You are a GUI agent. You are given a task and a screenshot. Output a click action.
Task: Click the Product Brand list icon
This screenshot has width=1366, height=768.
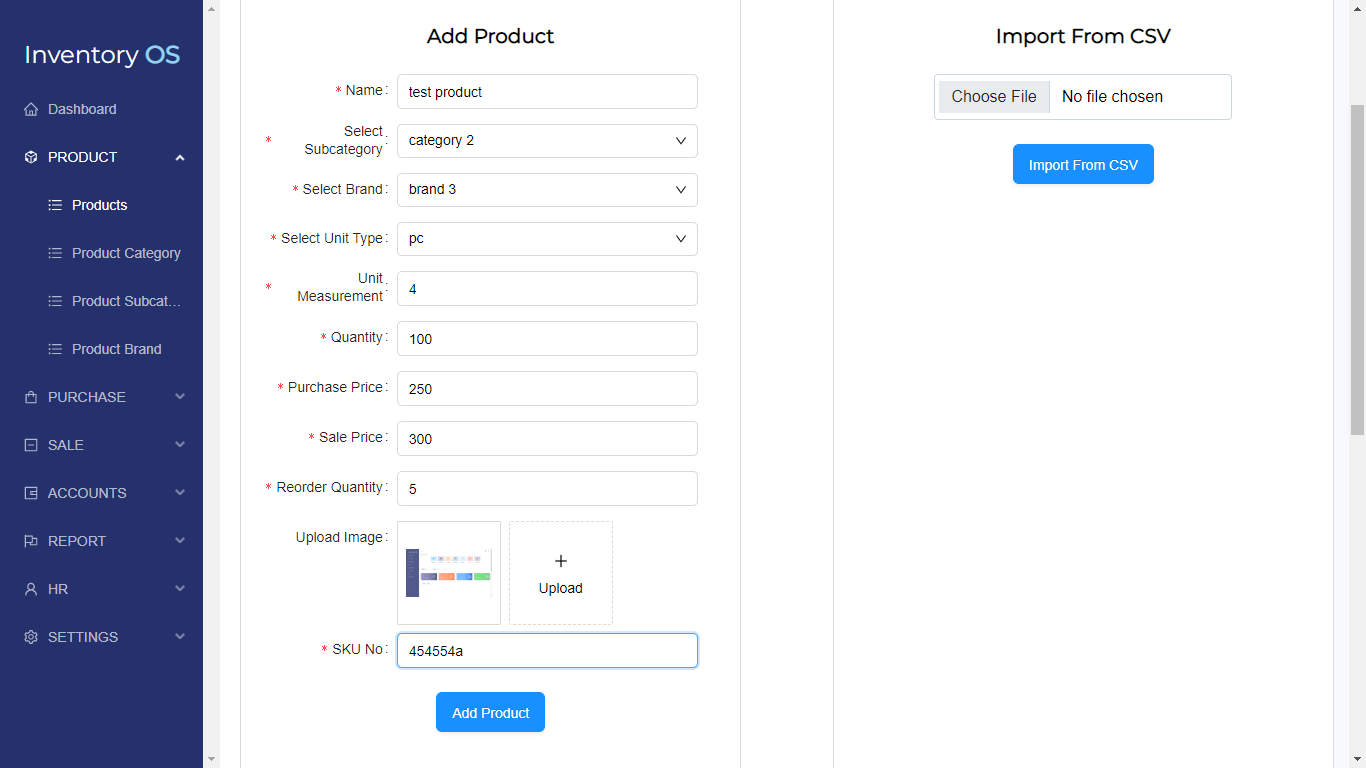tap(56, 349)
